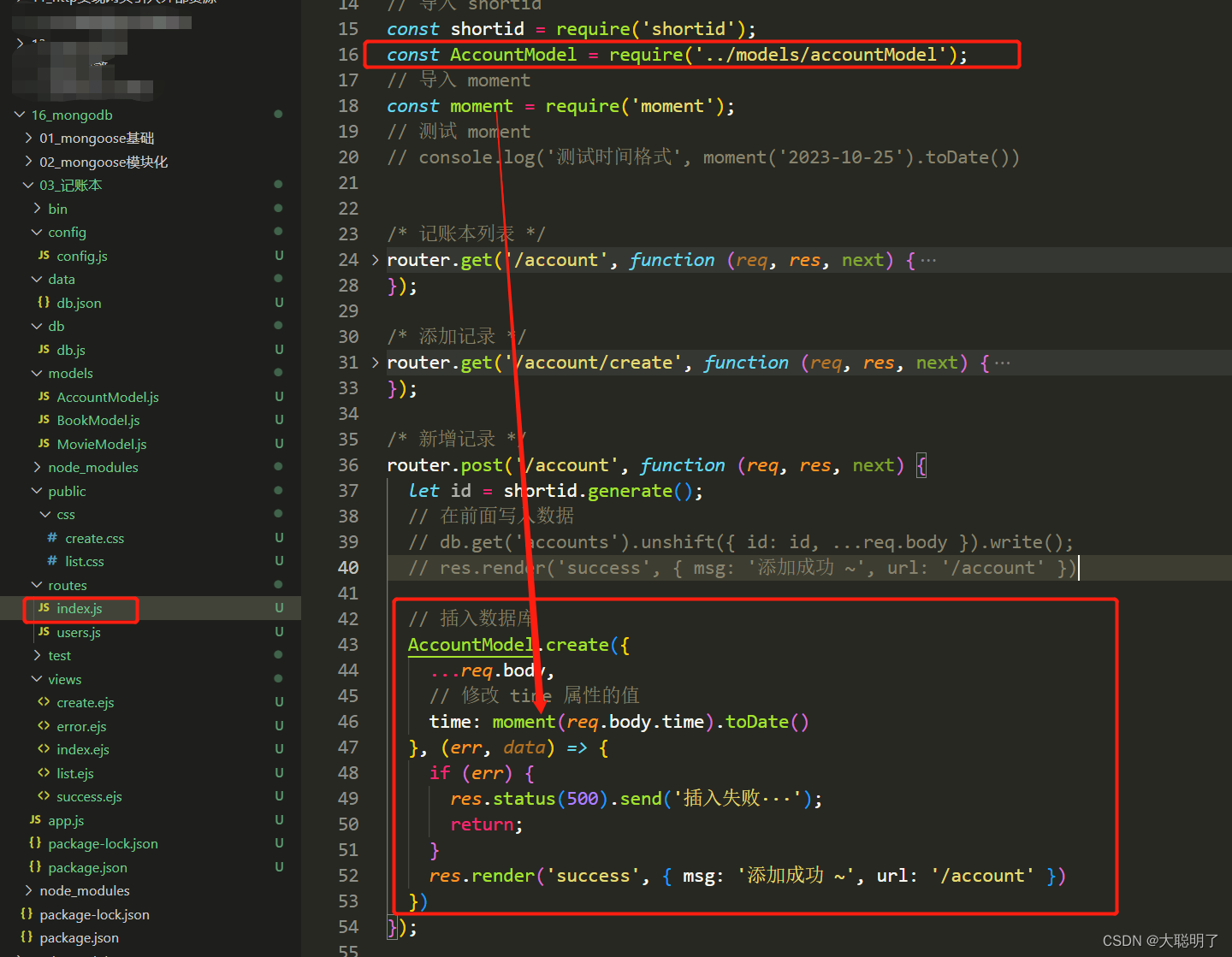Screen dimensions: 1232x957
Task: Click the braces icon of root package.json
Action: pyautogui.click(x=27, y=937)
